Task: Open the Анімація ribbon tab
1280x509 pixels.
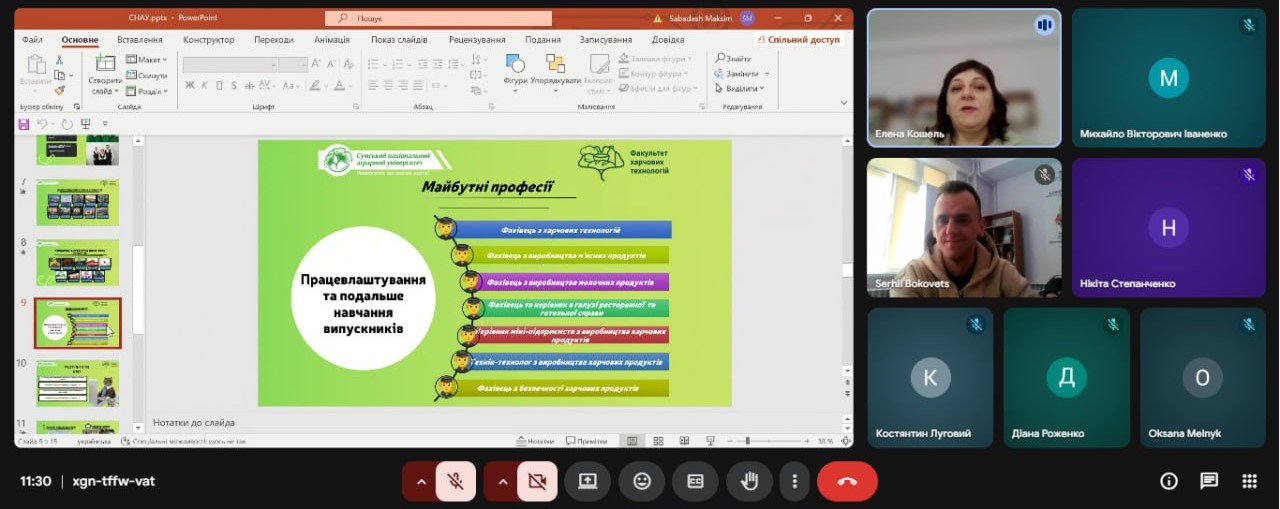Action: (x=331, y=40)
